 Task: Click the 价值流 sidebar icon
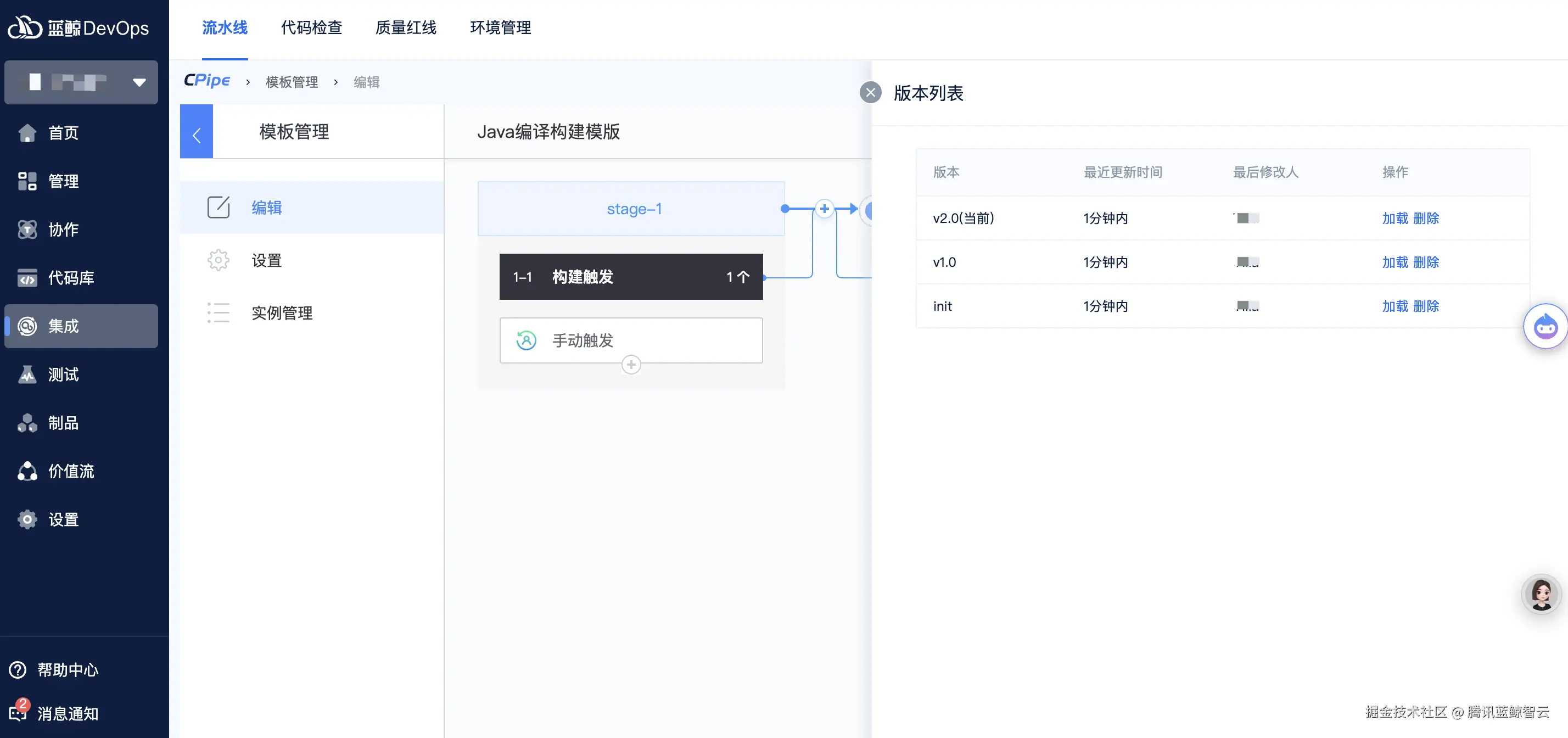[27, 471]
